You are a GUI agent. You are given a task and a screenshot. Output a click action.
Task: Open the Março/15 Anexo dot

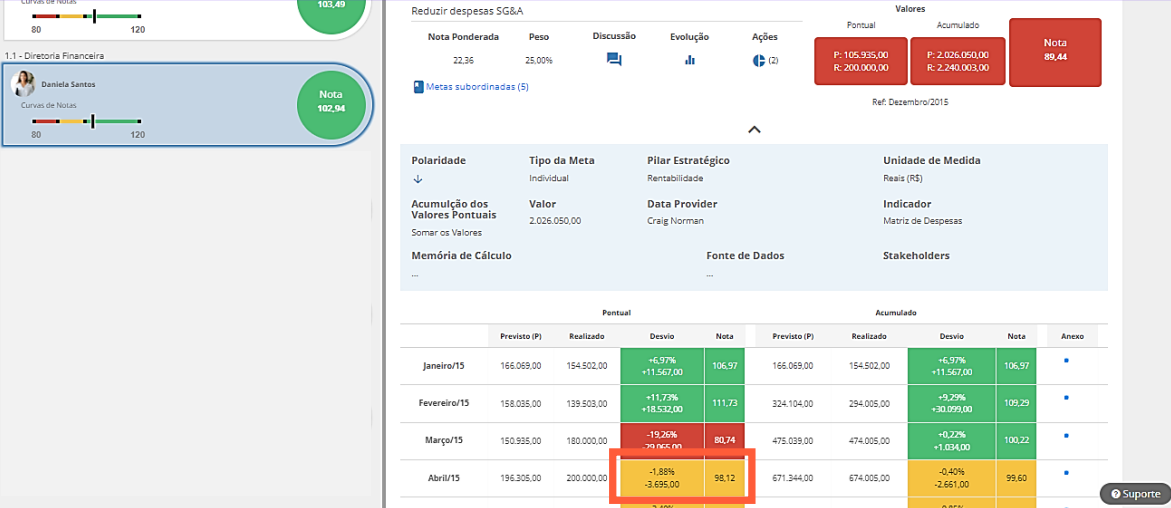point(1066,435)
